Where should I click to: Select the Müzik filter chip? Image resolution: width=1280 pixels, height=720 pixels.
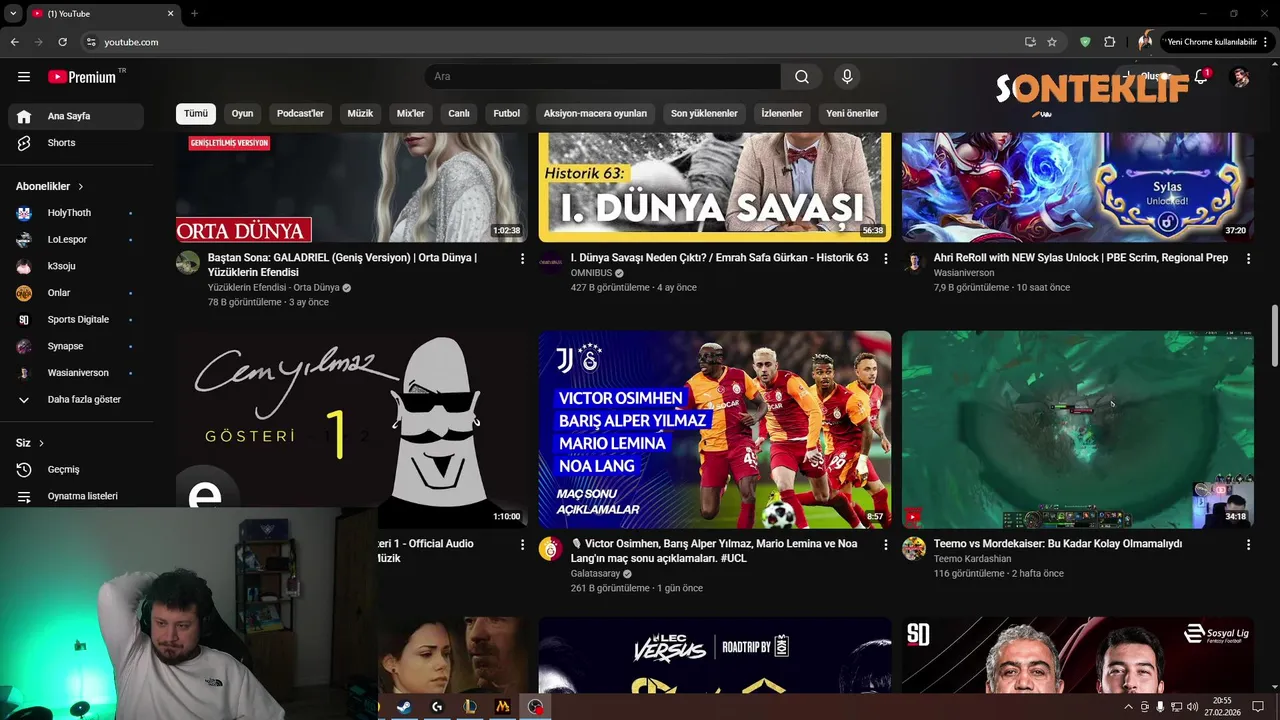[360, 114]
